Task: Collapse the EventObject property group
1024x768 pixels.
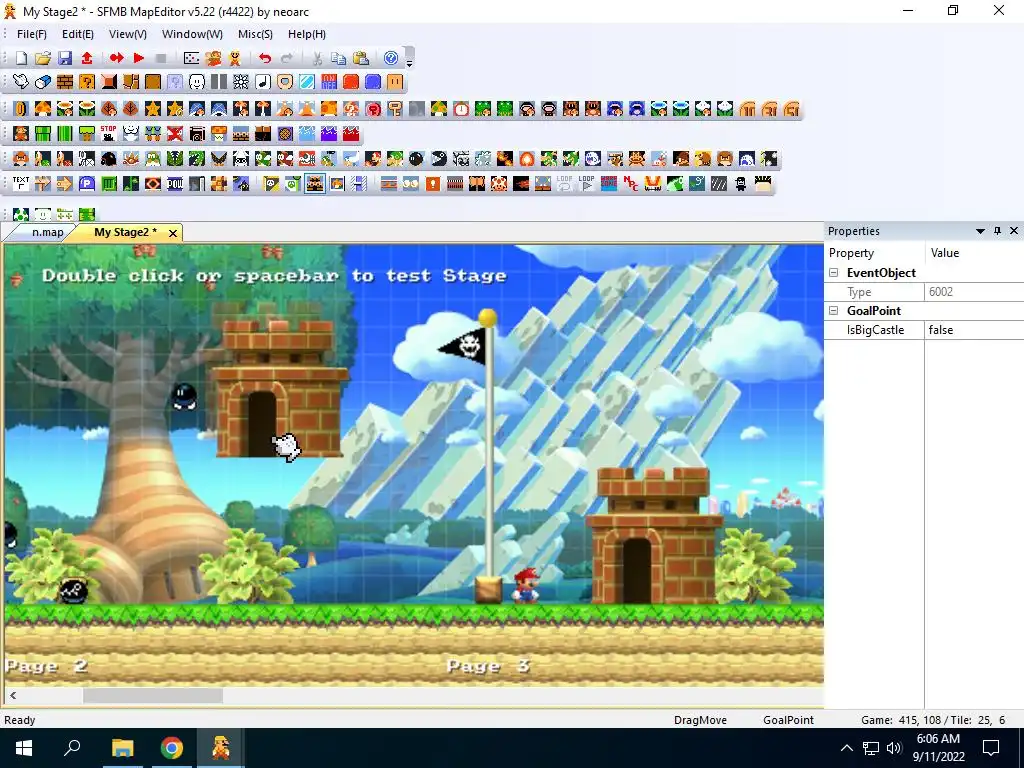Action: point(833,273)
